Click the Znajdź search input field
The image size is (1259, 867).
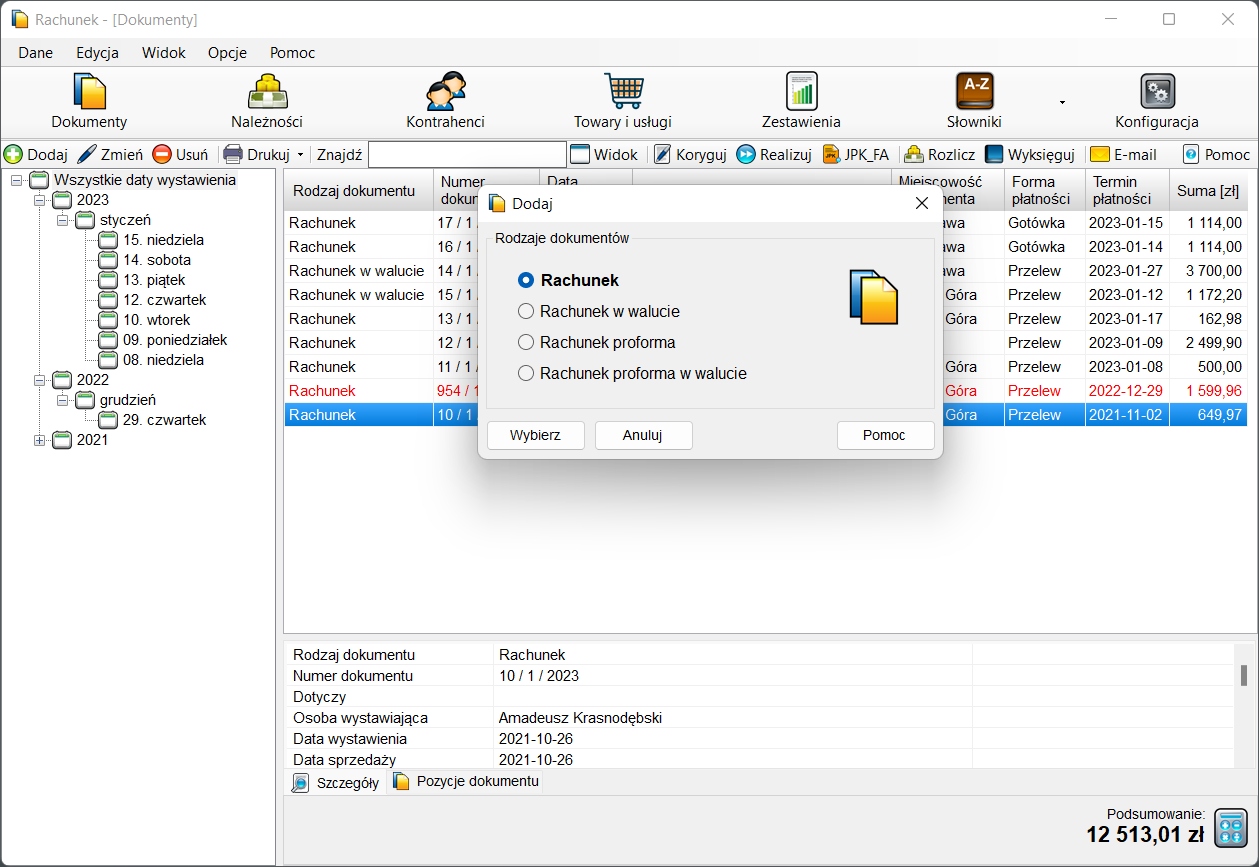[x=467, y=155]
